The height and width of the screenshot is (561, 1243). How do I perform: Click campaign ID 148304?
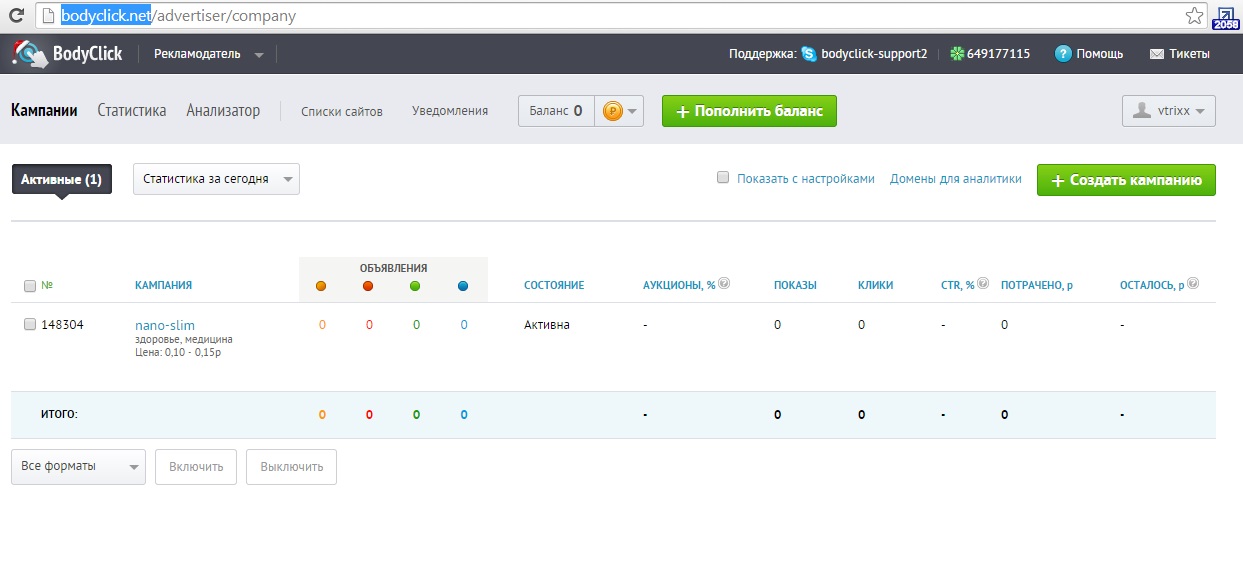pyautogui.click(x=63, y=325)
